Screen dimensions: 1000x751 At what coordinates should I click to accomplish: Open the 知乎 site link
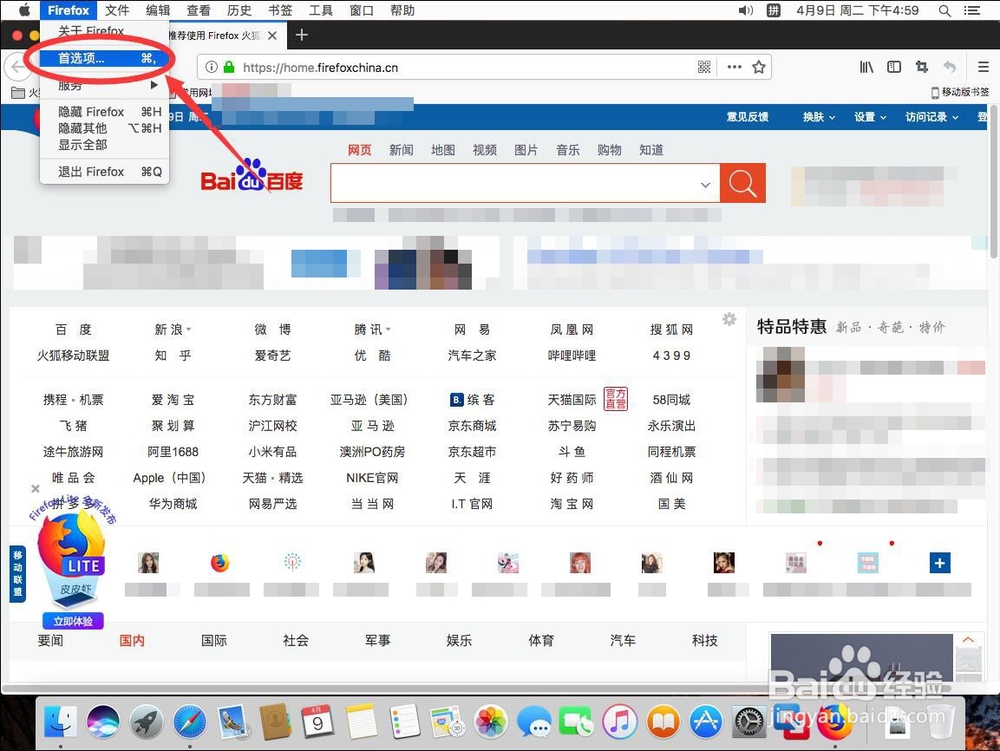tap(173, 356)
